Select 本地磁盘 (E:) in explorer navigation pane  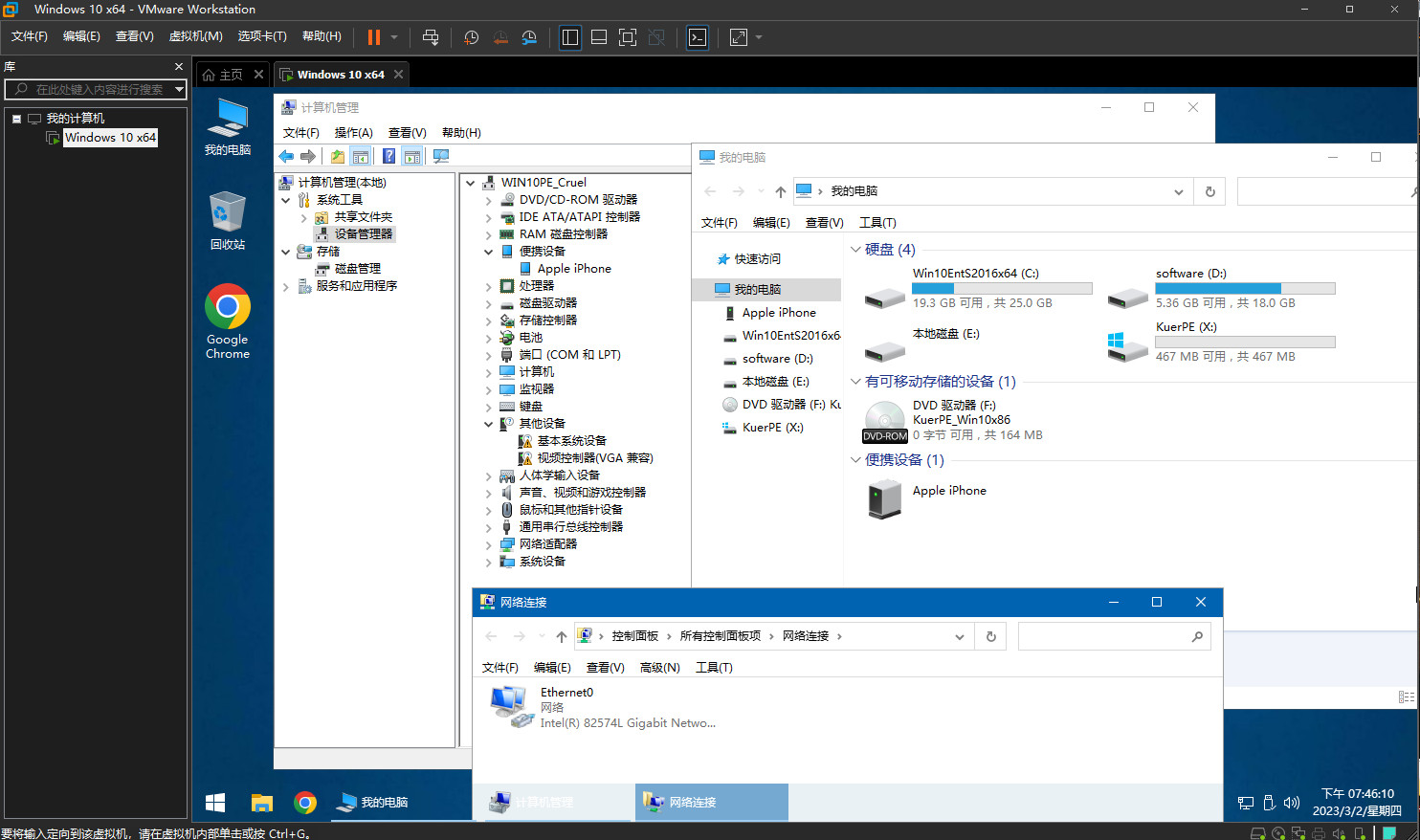(x=775, y=382)
